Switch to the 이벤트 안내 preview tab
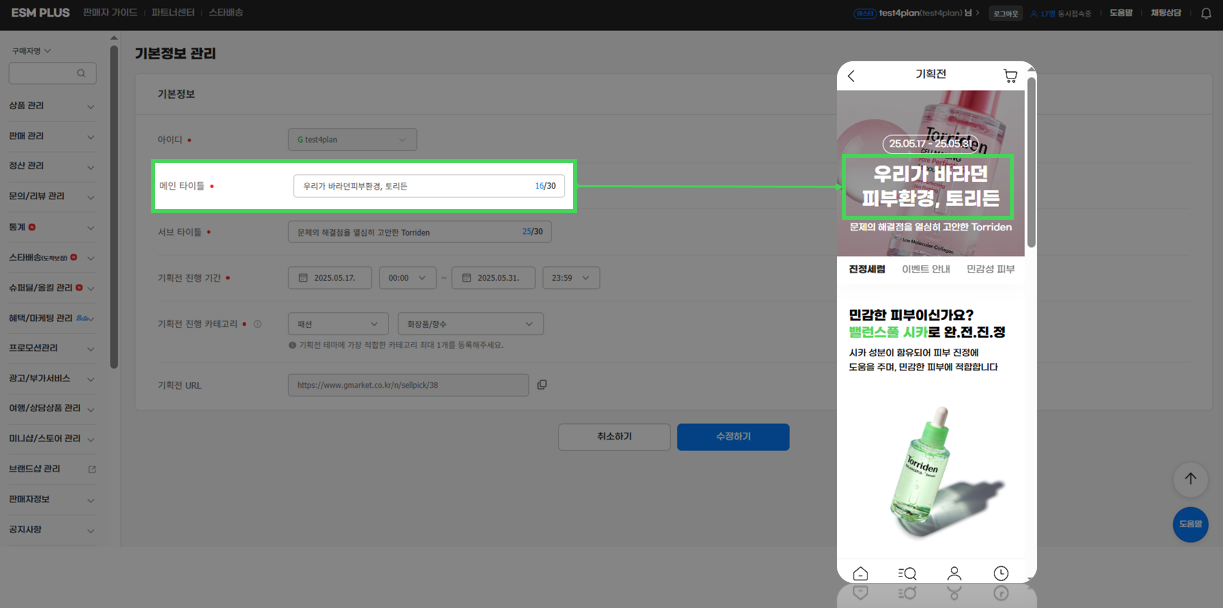 pos(926,269)
